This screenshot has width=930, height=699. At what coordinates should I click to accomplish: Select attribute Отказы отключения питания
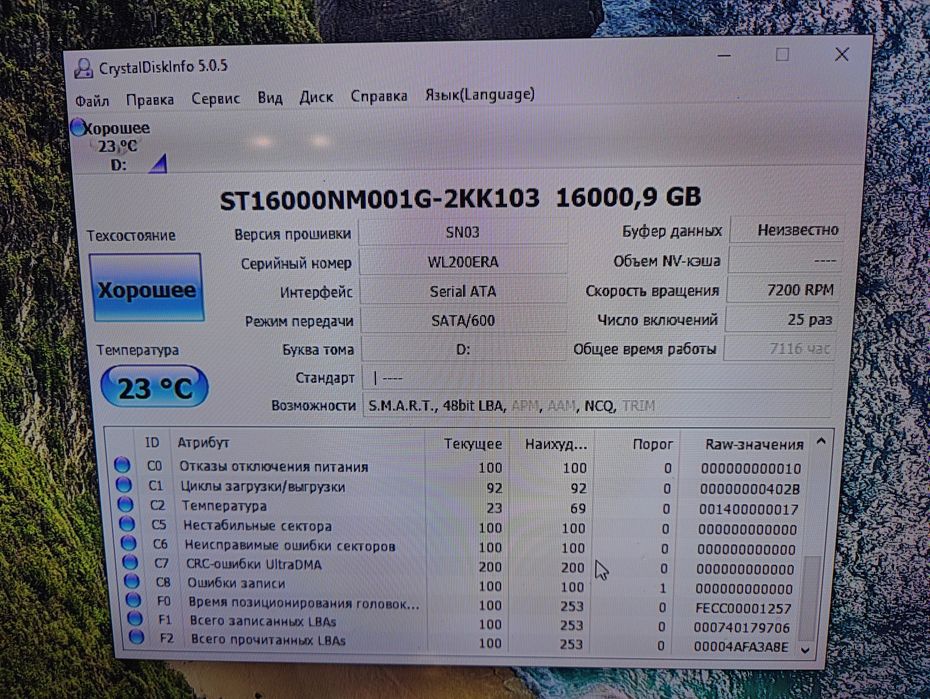tap(274, 467)
